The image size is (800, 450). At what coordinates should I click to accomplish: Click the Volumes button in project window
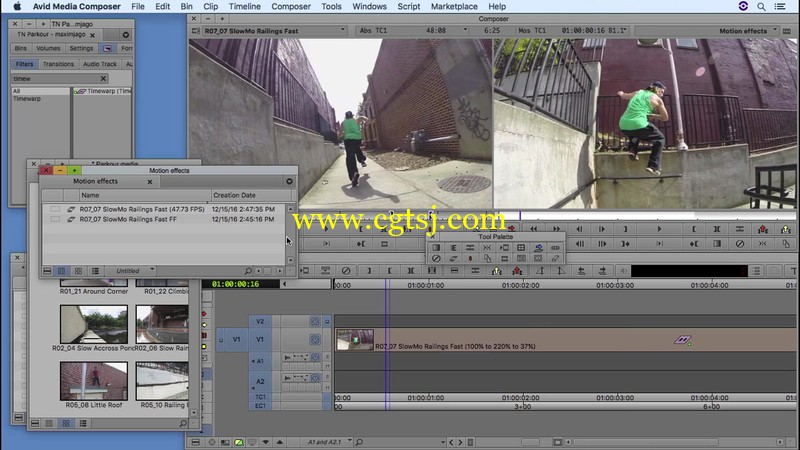[48, 48]
